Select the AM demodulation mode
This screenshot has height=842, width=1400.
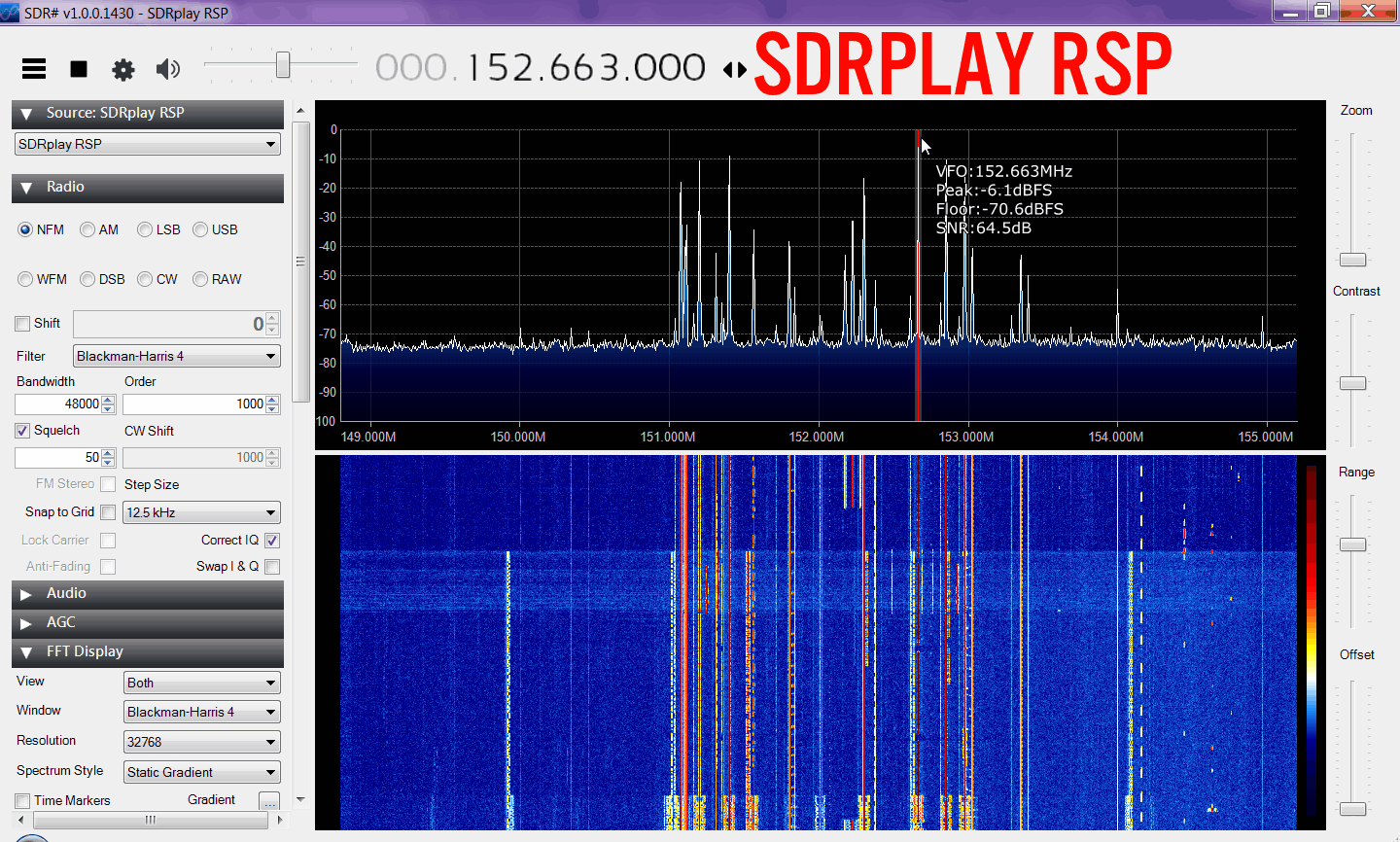pyautogui.click(x=87, y=229)
